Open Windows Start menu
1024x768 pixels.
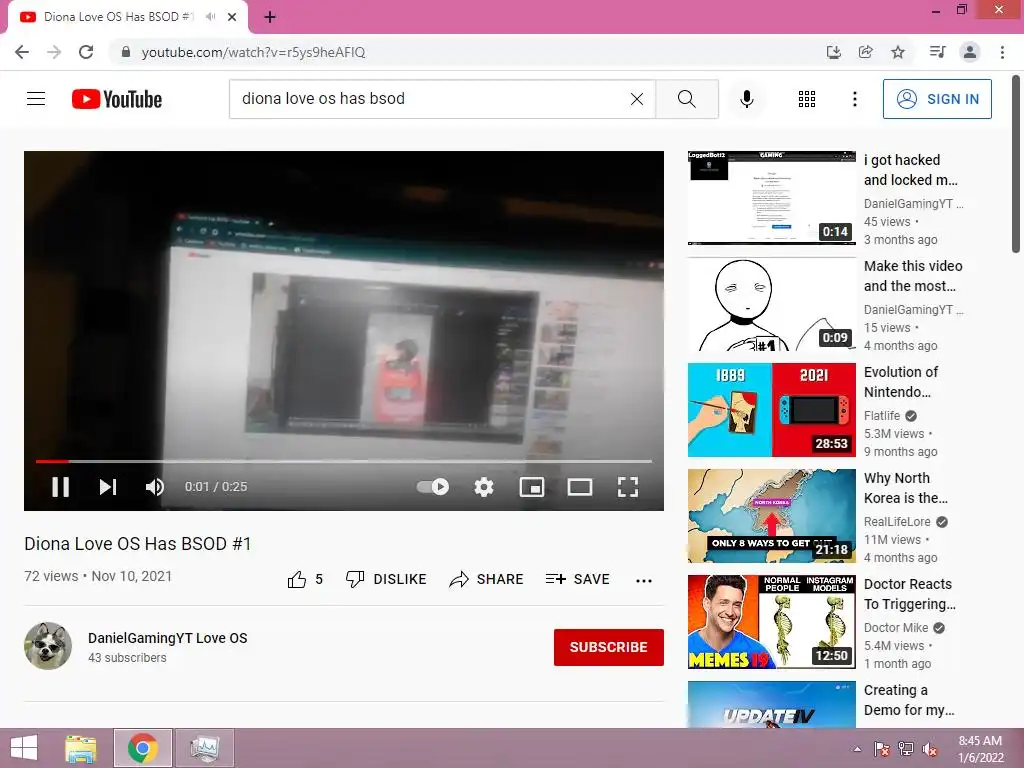[24, 748]
